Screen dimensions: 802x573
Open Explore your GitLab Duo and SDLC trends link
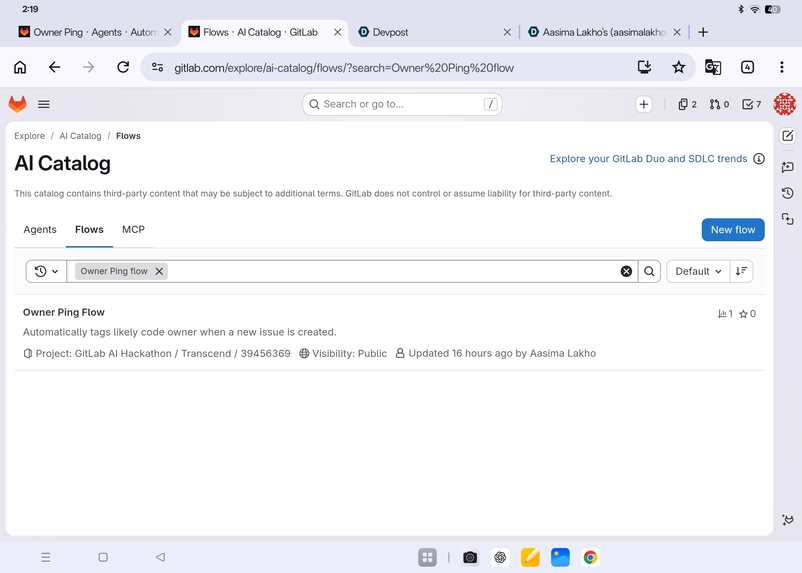coord(648,159)
